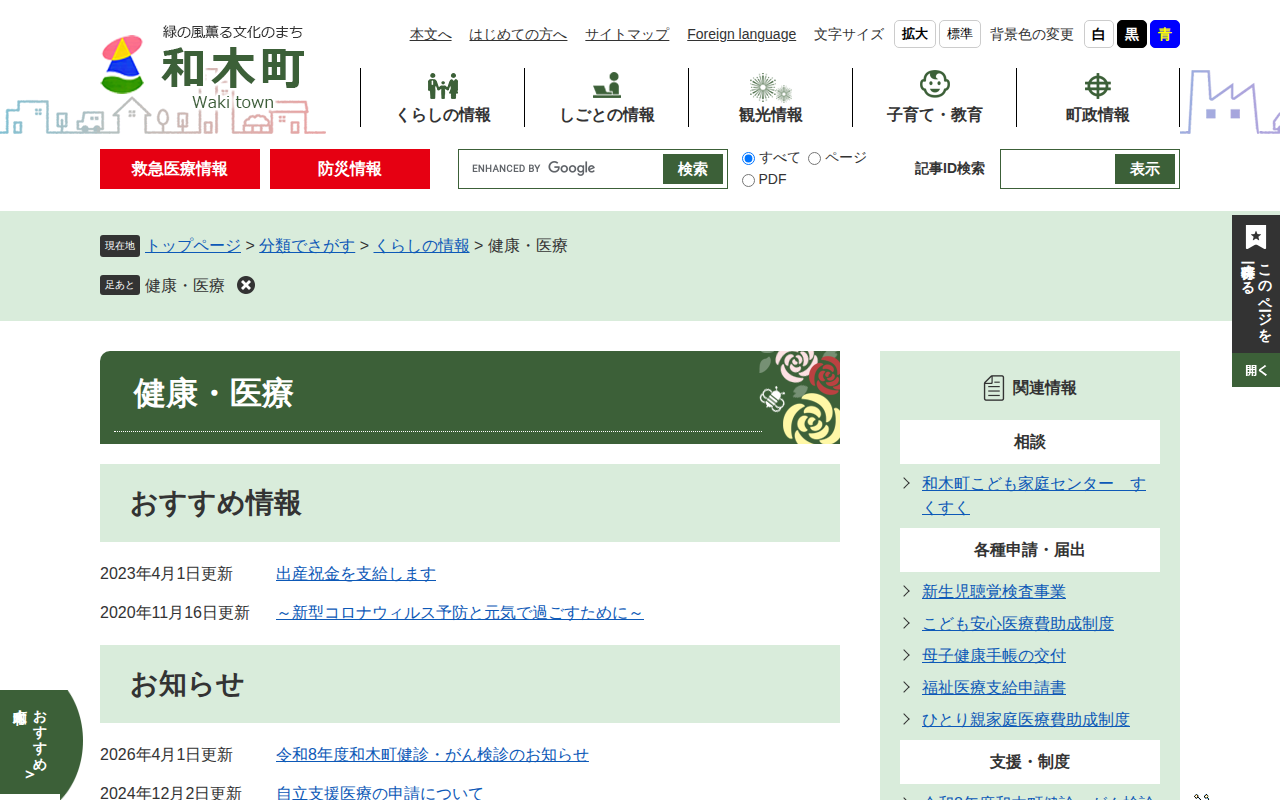The width and height of the screenshot is (1280, 800).
Task: Set background color to black (黒)
Action: 1132,34
